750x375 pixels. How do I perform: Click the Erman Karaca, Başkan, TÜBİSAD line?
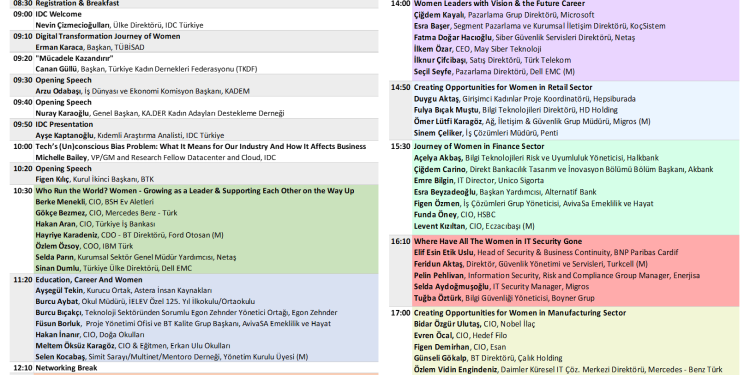click(x=90, y=47)
